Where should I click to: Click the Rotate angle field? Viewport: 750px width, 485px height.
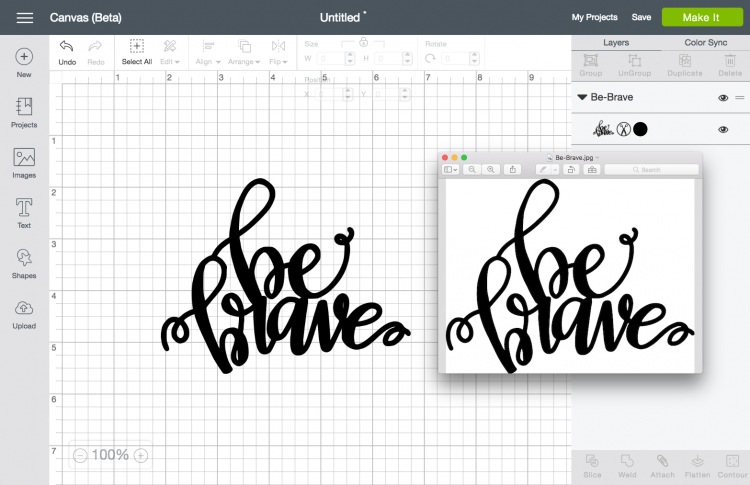pyautogui.click(x=455, y=59)
